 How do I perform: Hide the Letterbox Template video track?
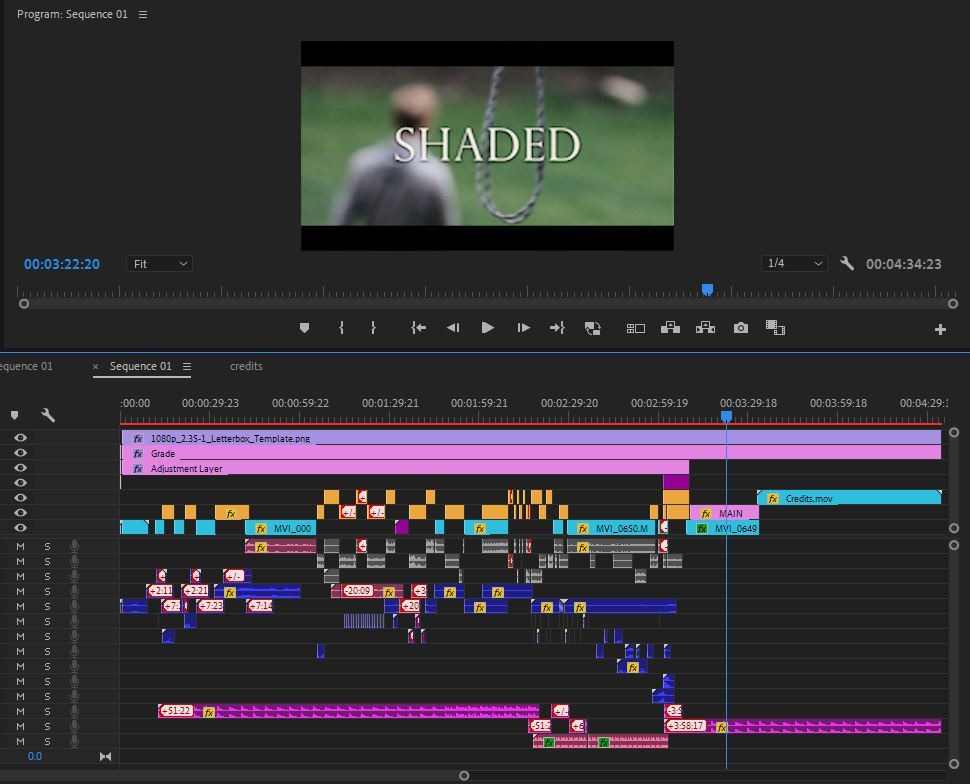tap(20, 437)
